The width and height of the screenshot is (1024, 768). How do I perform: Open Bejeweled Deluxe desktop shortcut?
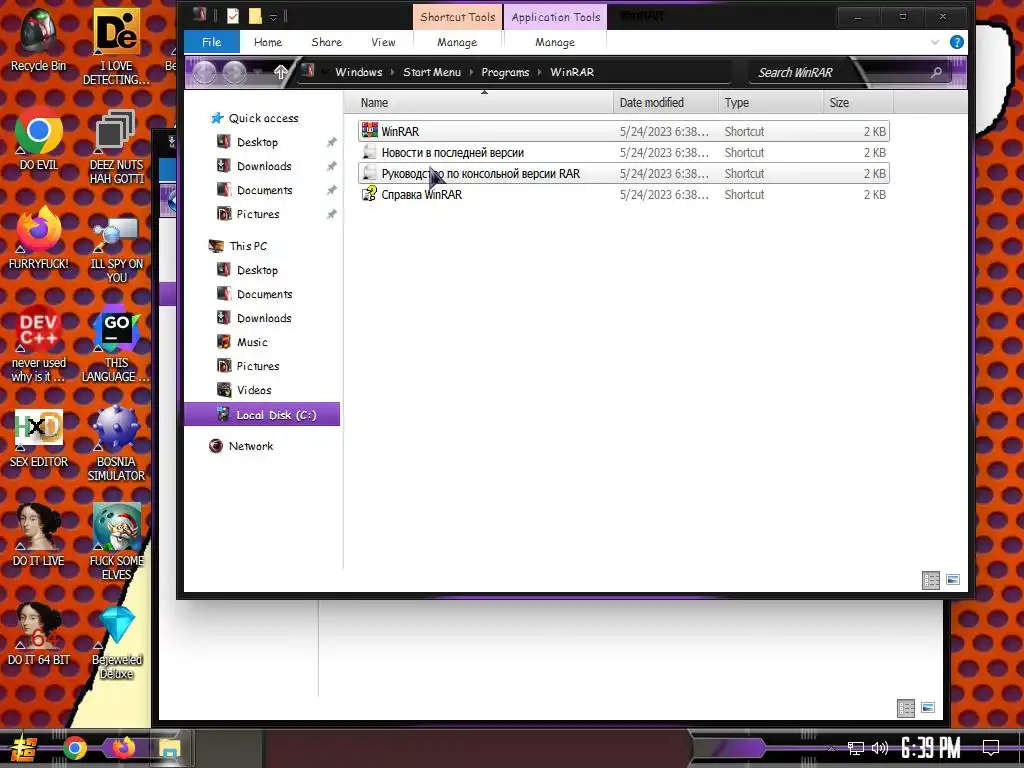pos(116,643)
